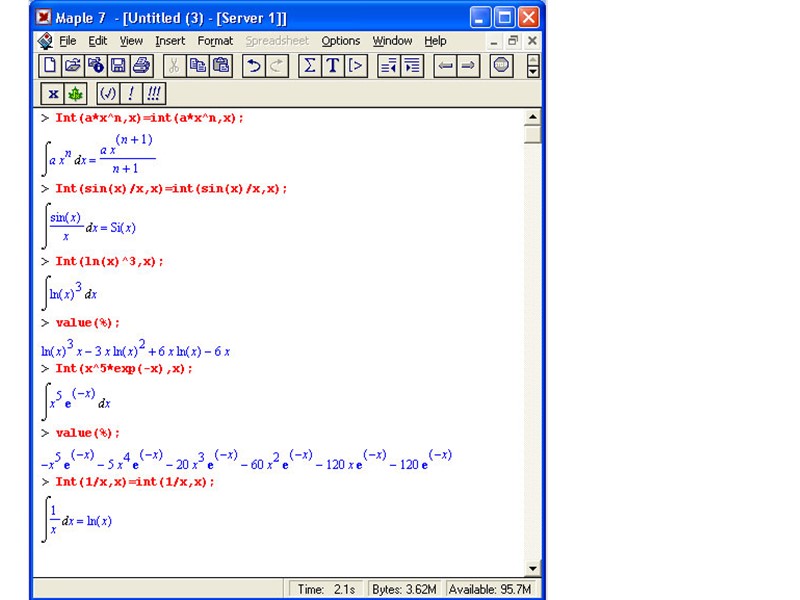The width and height of the screenshot is (800, 600).
Task: Click the Time: 2.1s status field
Action: (326, 589)
